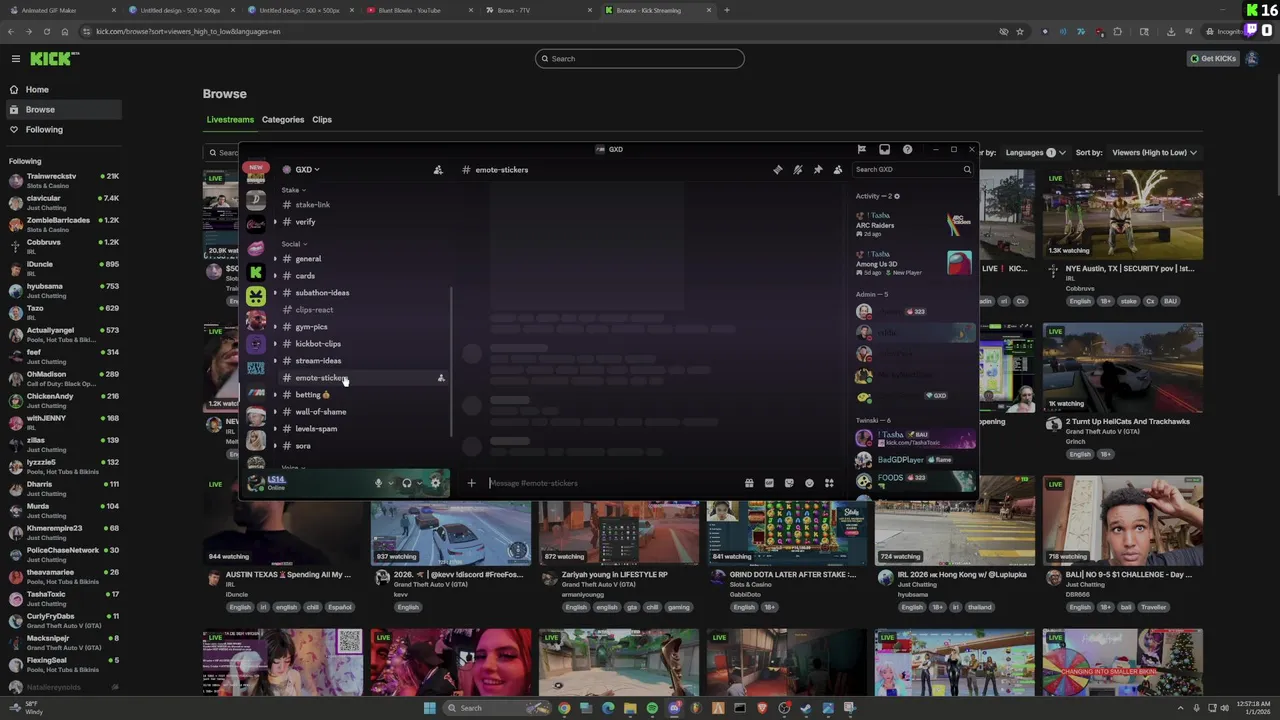This screenshot has width=1280, height=720.
Task: Open Sort by Viewers dropdown on Kick
Action: (x=1155, y=153)
